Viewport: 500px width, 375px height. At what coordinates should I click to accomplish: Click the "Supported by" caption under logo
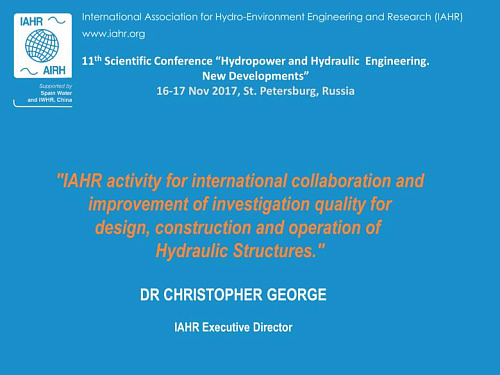click(56, 86)
